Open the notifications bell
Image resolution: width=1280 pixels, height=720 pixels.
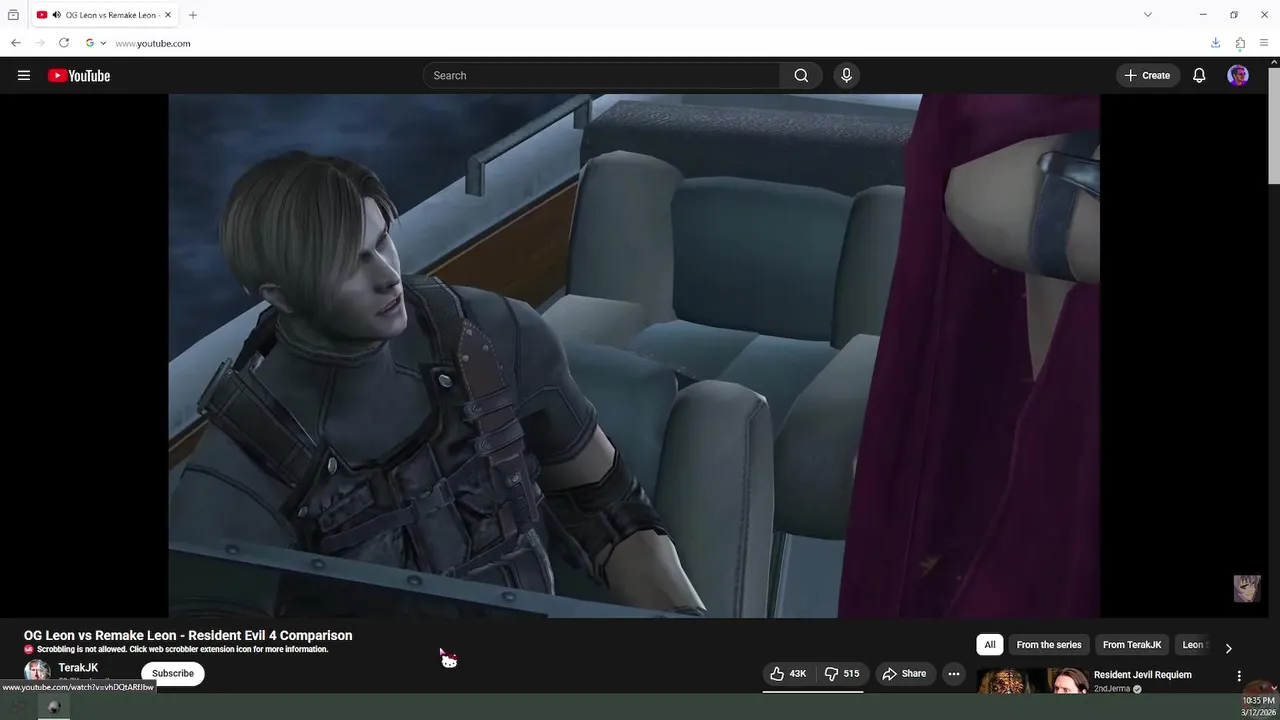1199,75
